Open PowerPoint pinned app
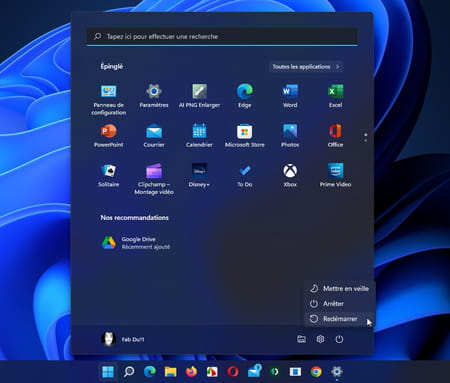450x383 pixels. [x=109, y=136]
